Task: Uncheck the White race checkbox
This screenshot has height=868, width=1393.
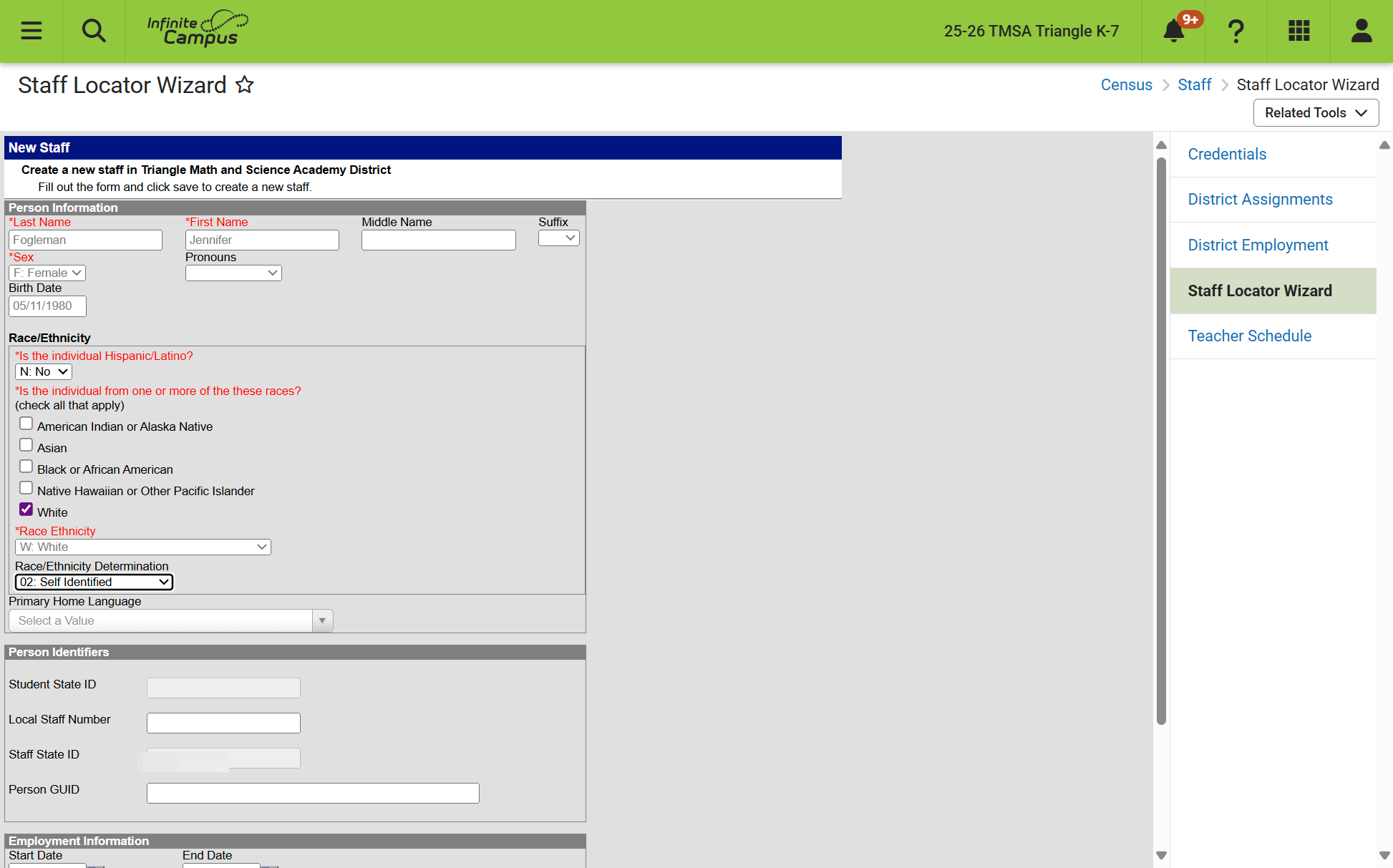Action: [x=26, y=509]
